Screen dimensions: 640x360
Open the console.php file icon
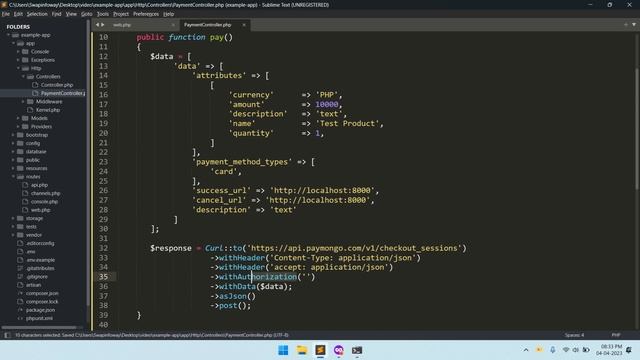point(25,202)
